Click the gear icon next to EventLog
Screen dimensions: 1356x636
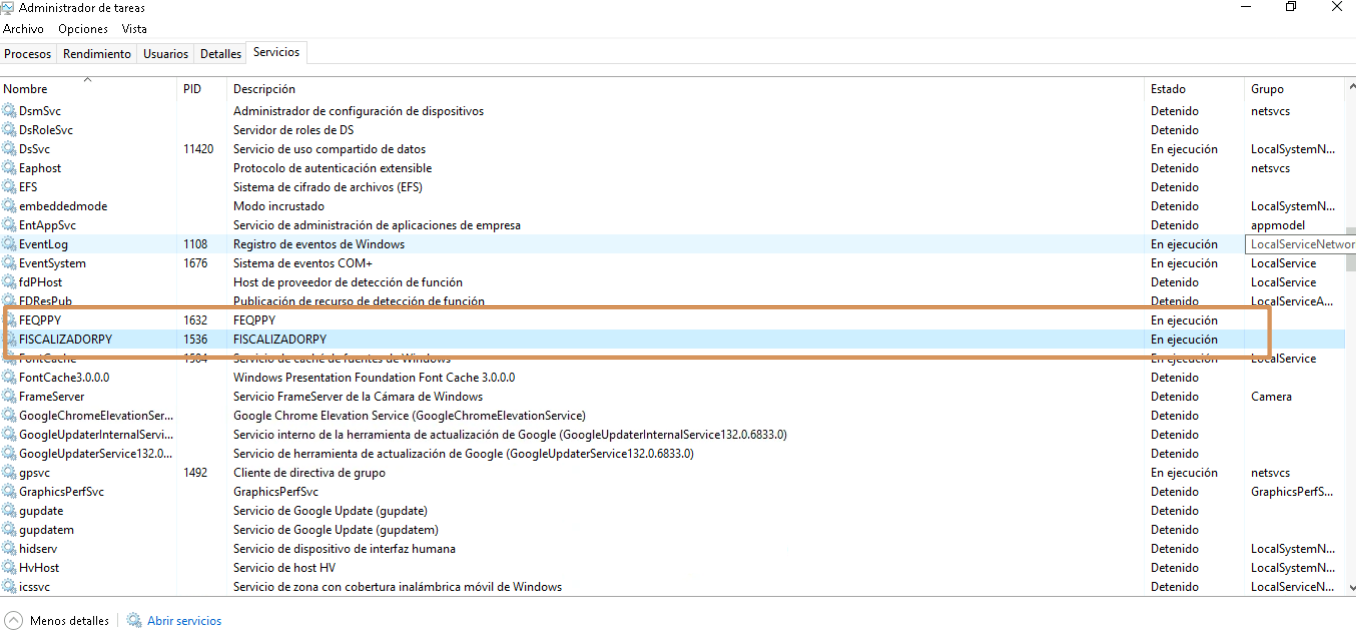pyautogui.click(x=10, y=244)
